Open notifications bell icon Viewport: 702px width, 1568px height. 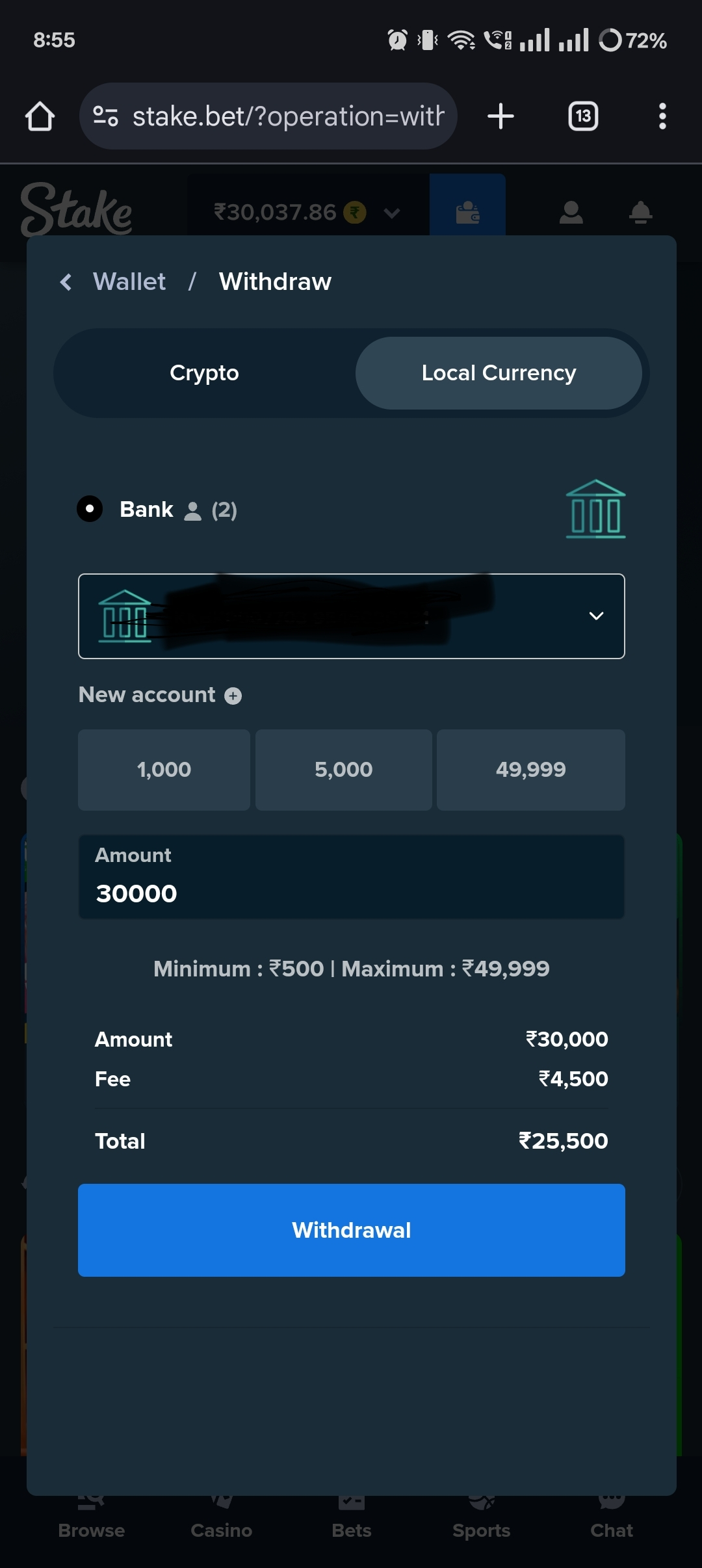tap(641, 212)
